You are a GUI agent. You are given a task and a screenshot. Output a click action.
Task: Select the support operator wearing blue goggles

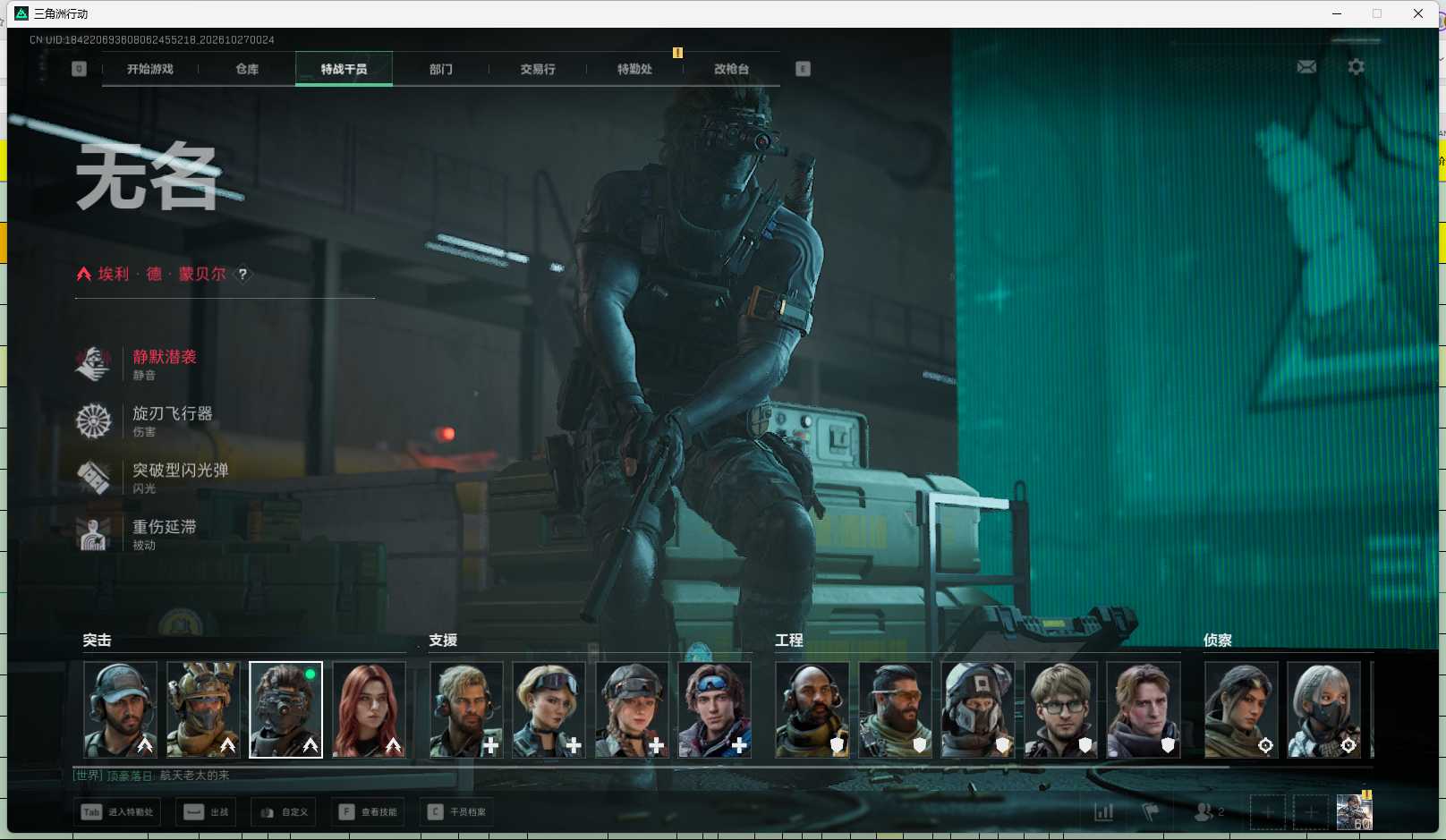coord(714,709)
